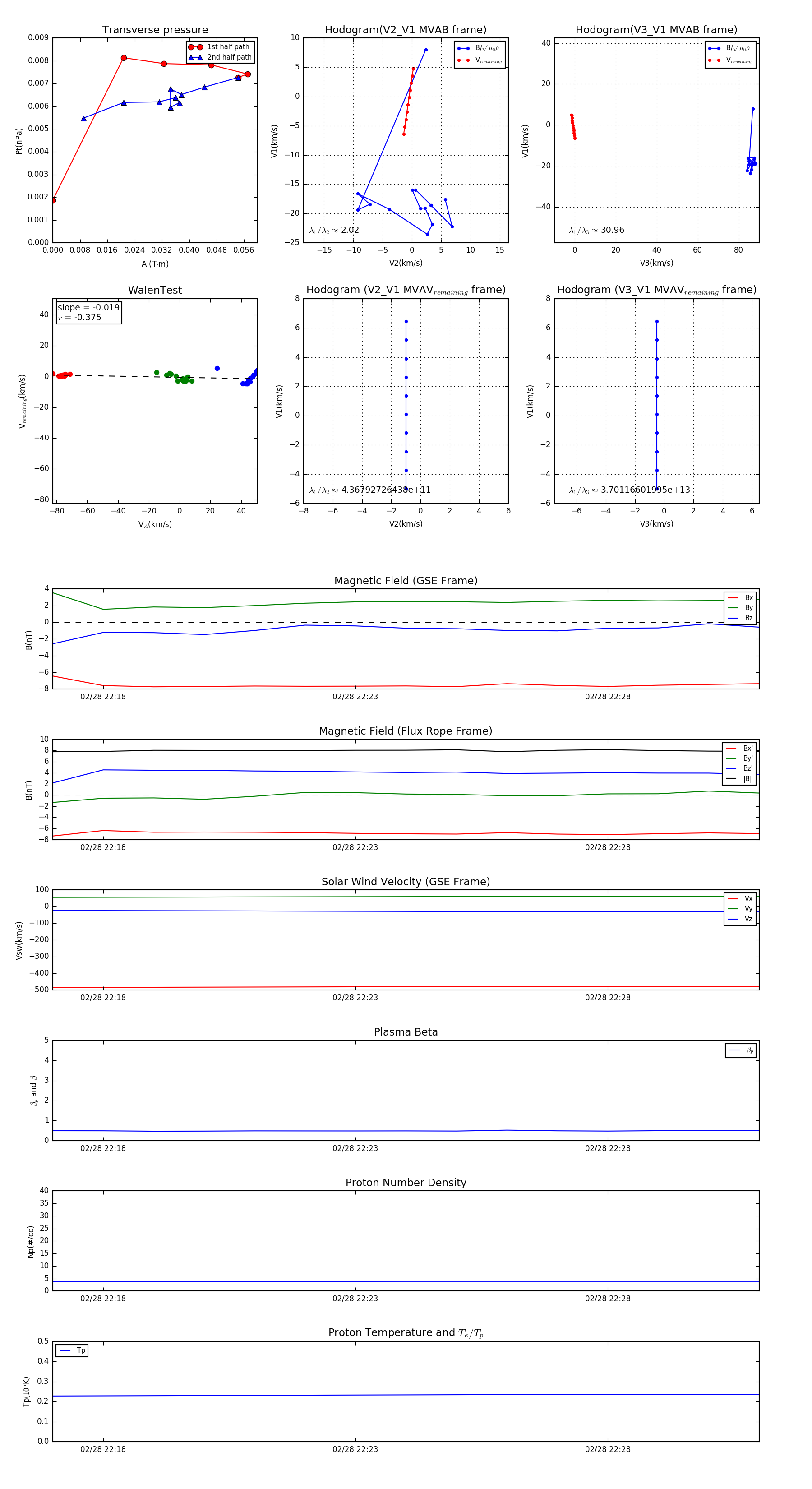
Task: Click 'Solar Wind Velocity (GSE Frame)' title
Action: click(x=406, y=882)
